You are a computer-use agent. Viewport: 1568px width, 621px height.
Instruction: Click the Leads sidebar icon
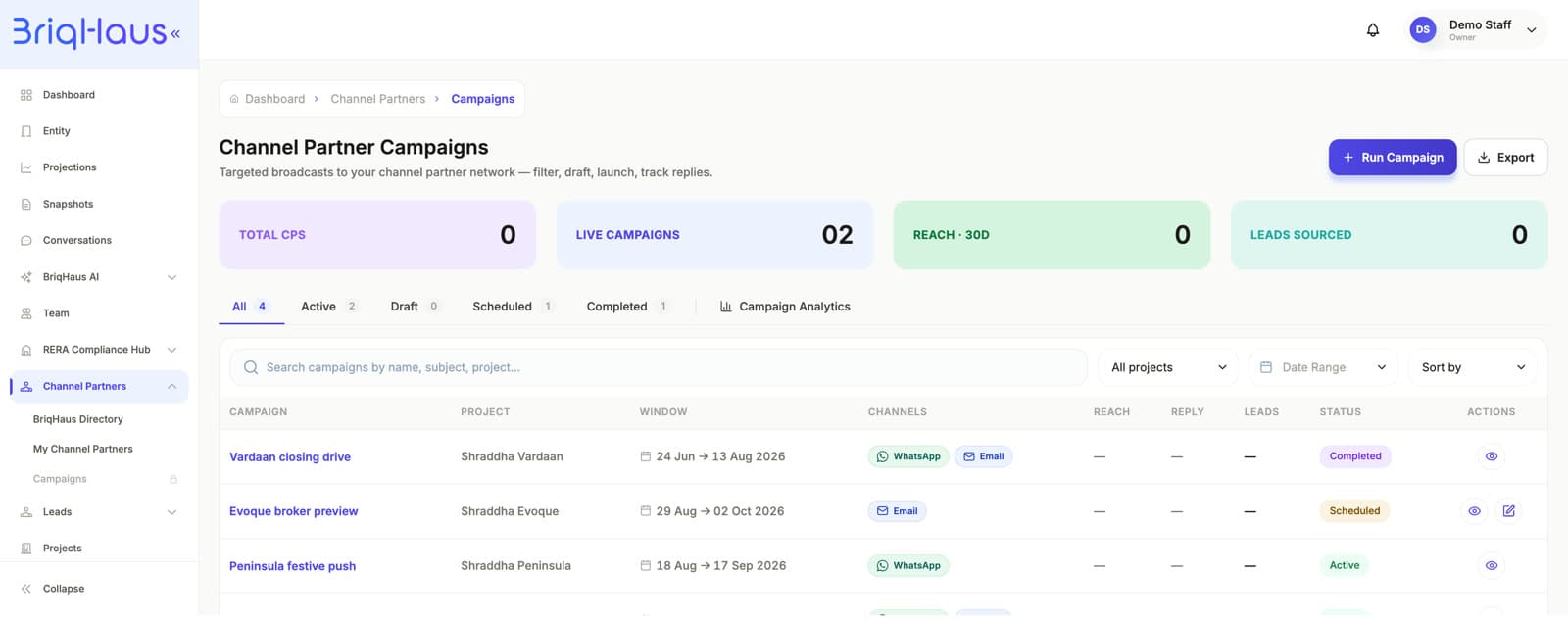[x=26, y=512]
